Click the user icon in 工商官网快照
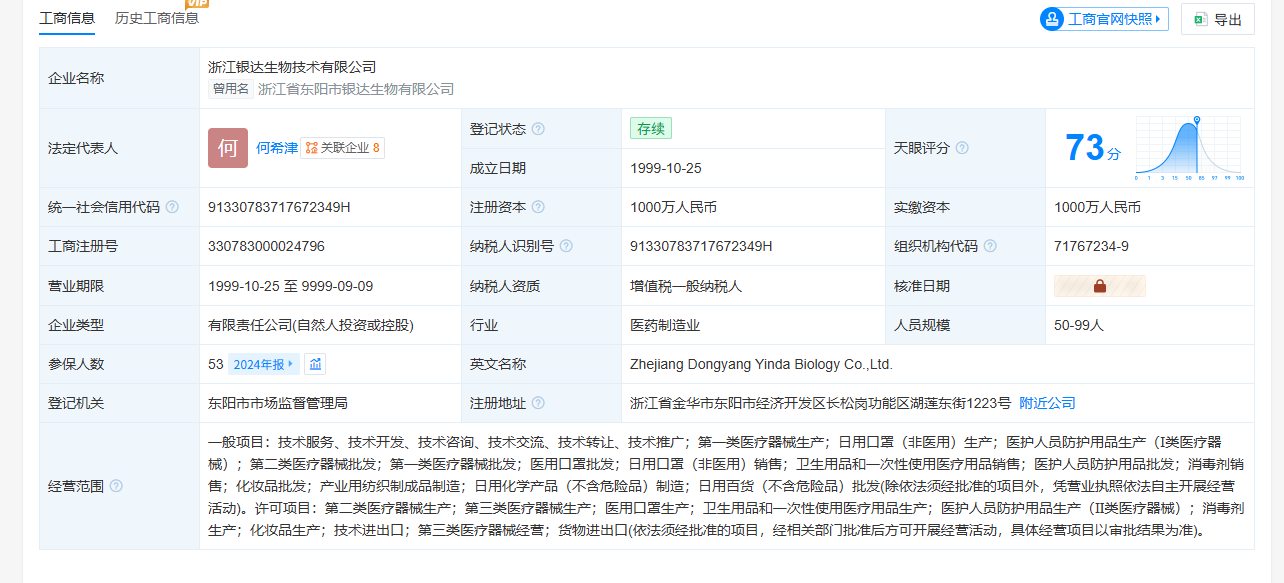 point(1052,19)
